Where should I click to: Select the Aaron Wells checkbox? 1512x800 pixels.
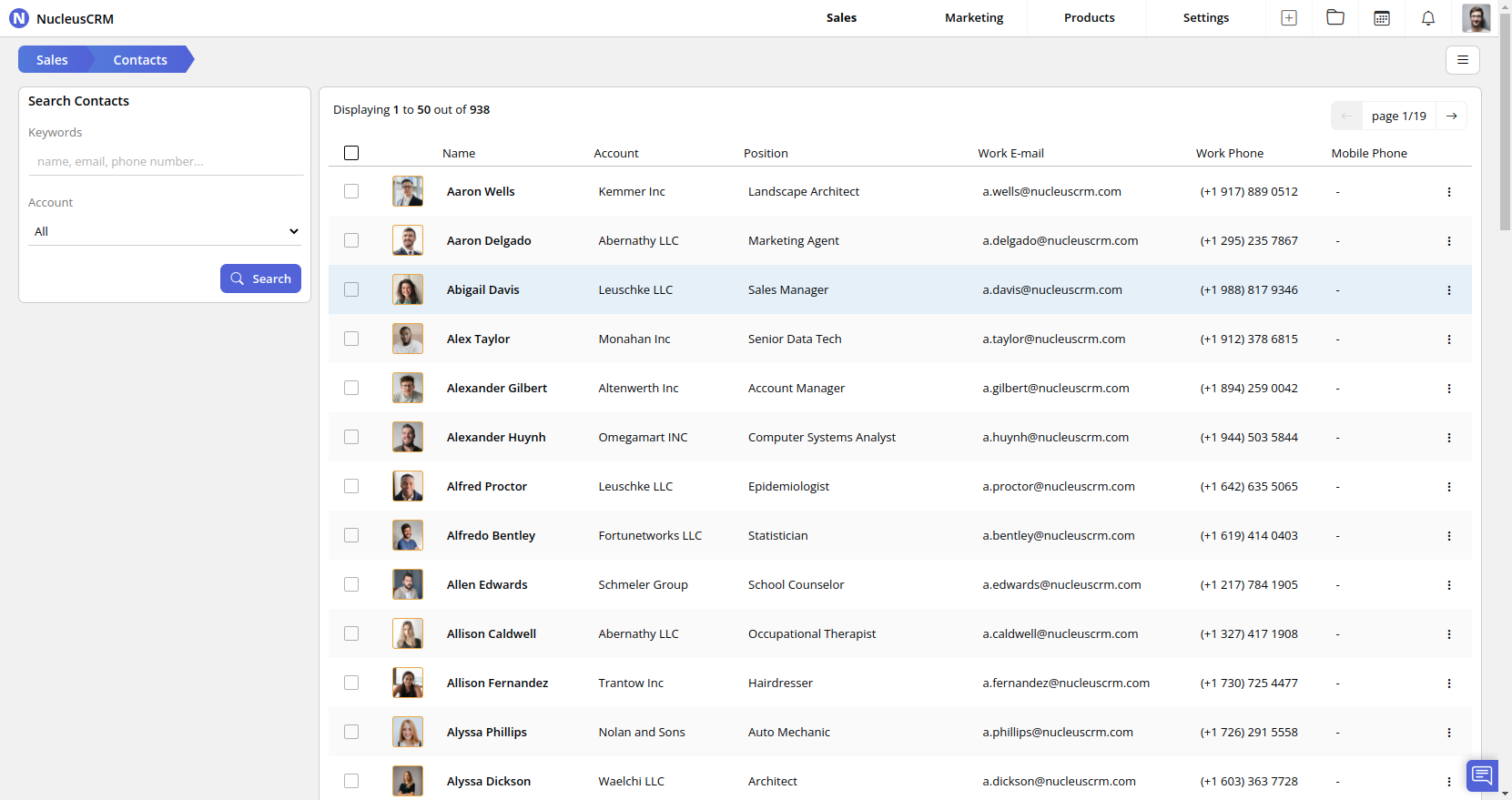pyautogui.click(x=351, y=191)
